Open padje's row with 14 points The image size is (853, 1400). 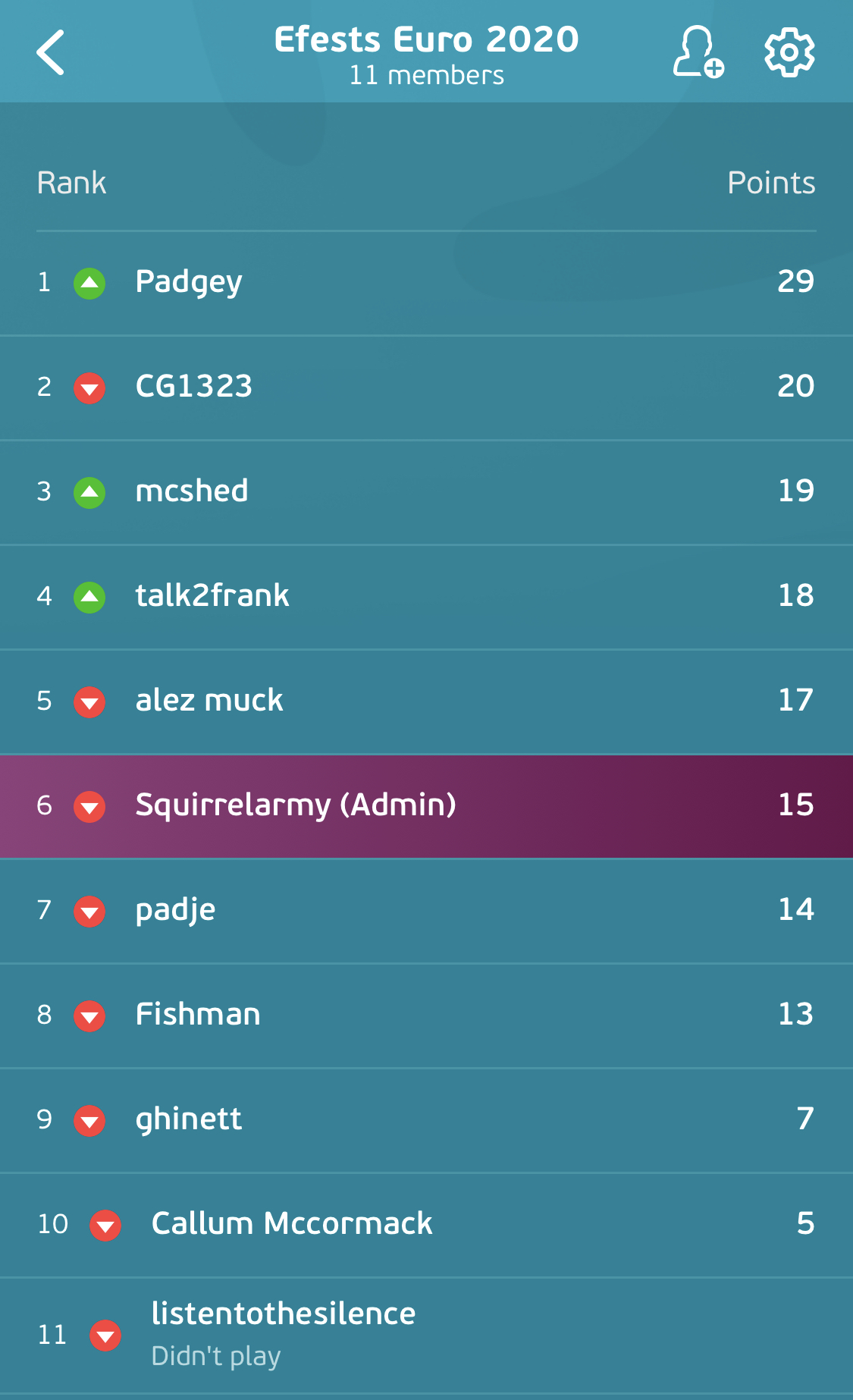click(426, 911)
